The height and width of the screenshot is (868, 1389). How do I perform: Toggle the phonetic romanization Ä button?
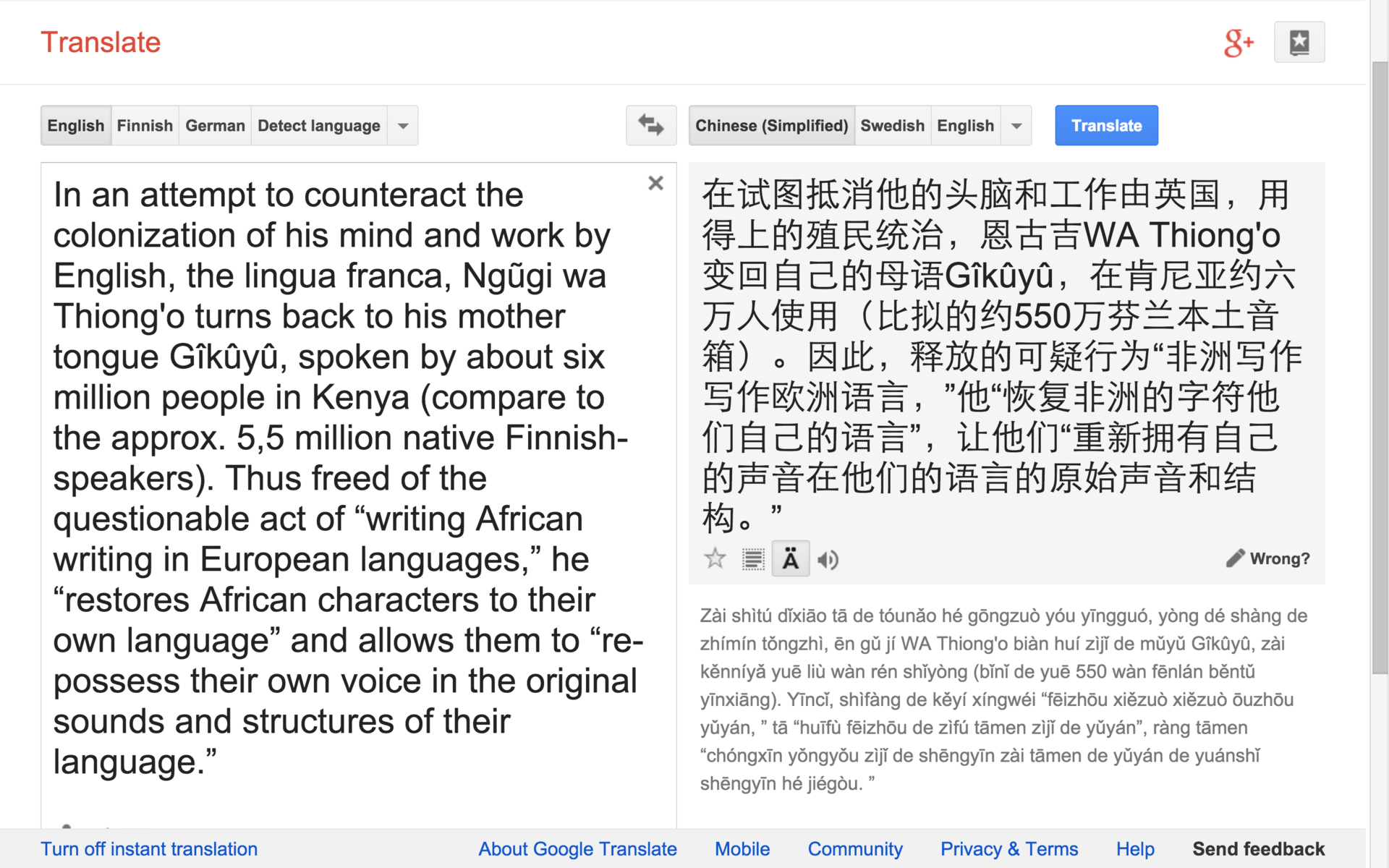click(790, 558)
